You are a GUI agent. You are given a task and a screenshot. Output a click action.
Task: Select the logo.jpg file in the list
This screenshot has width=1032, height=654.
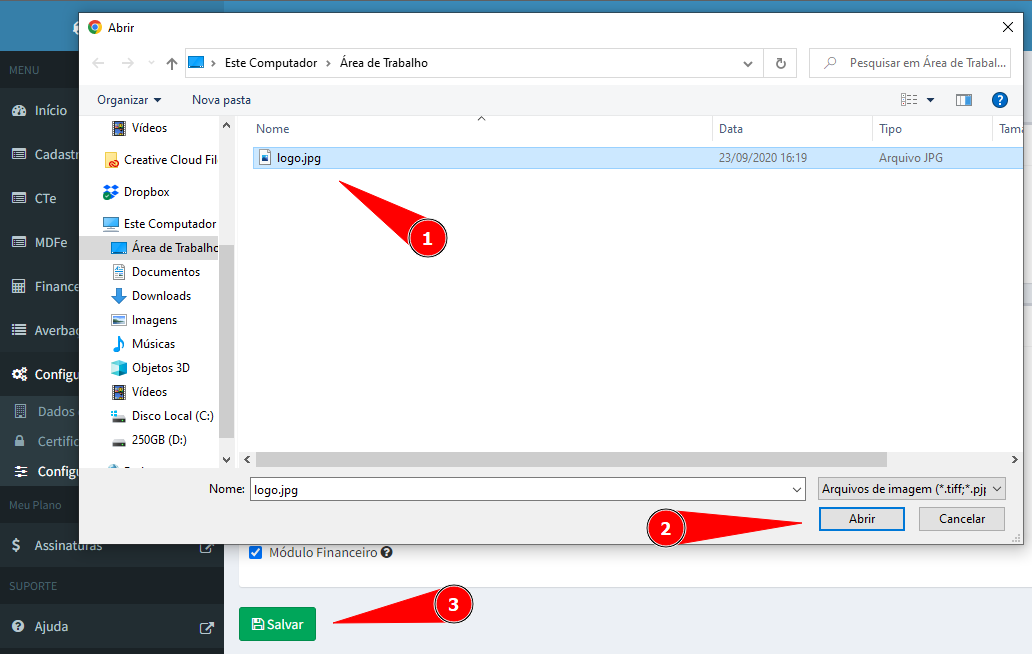tap(299, 158)
